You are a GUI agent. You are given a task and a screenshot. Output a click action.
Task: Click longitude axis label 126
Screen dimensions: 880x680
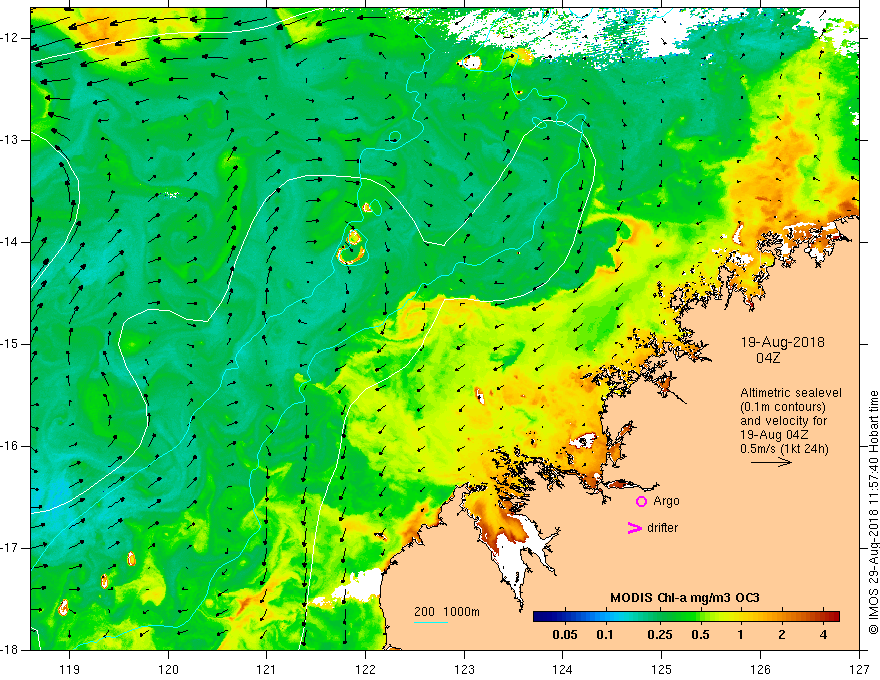760,669
